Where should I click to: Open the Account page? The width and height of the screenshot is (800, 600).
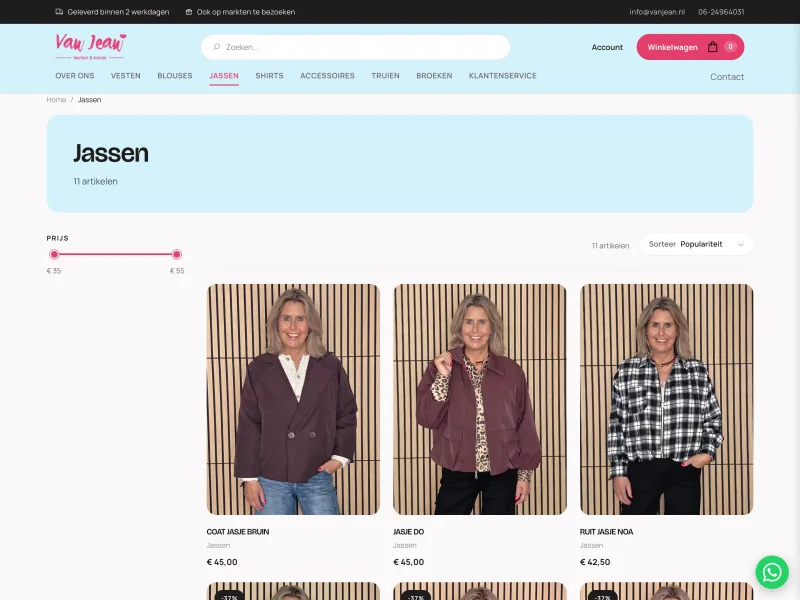tap(607, 47)
